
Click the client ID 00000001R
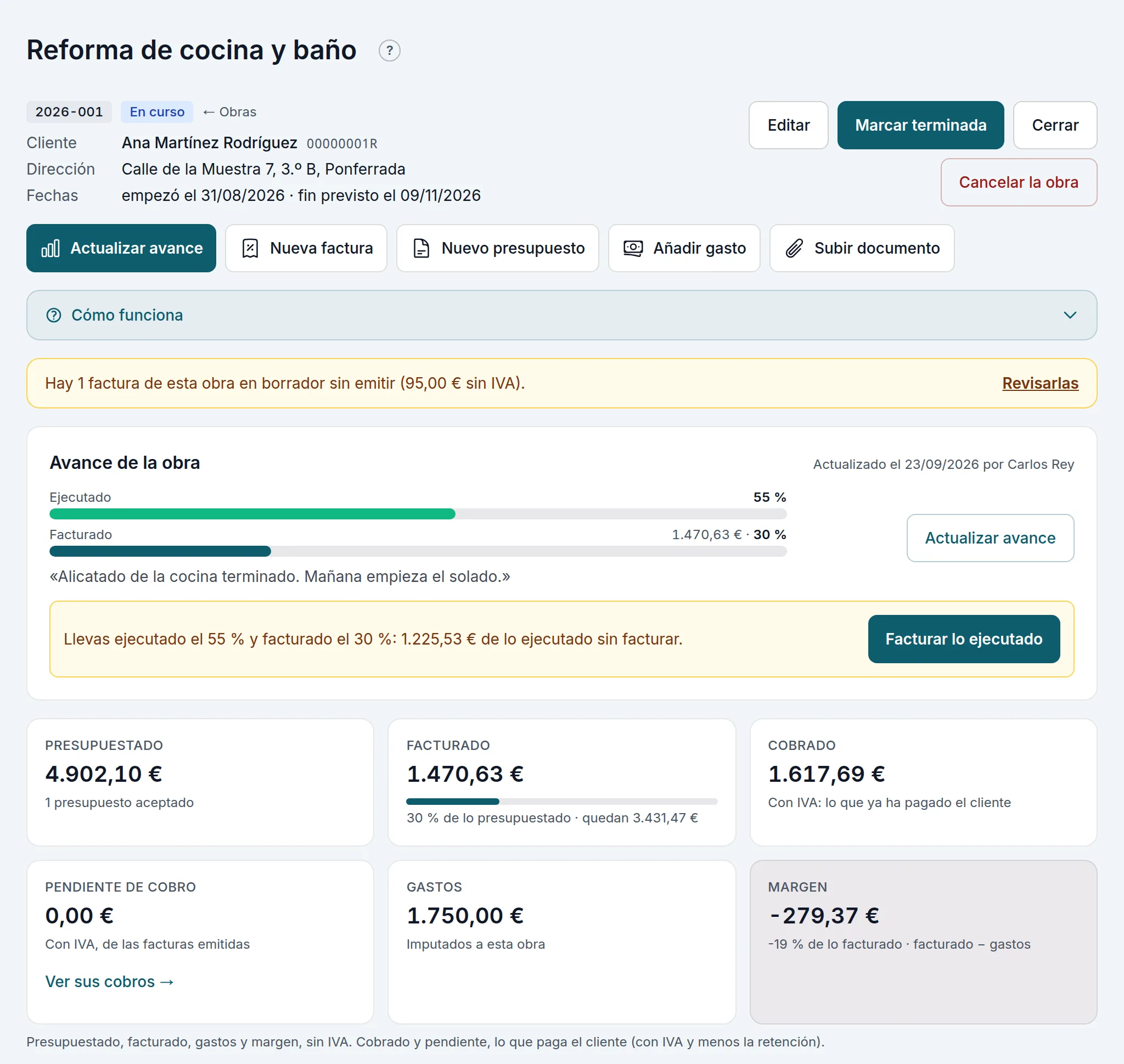[342, 144]
